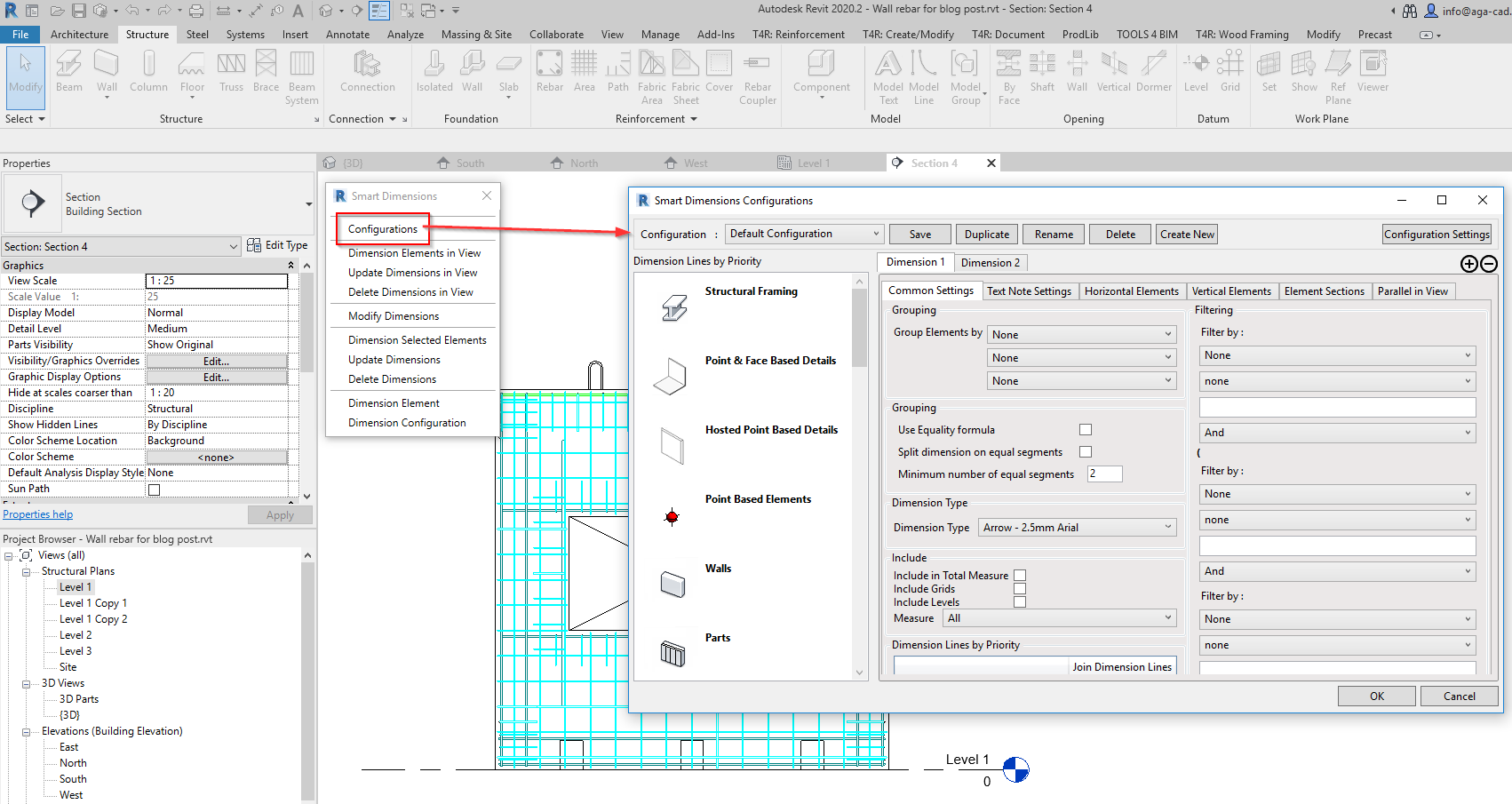Select the Model Line tool
Image resolution: width=1512 pixels, height=804 pixels.
924,77
